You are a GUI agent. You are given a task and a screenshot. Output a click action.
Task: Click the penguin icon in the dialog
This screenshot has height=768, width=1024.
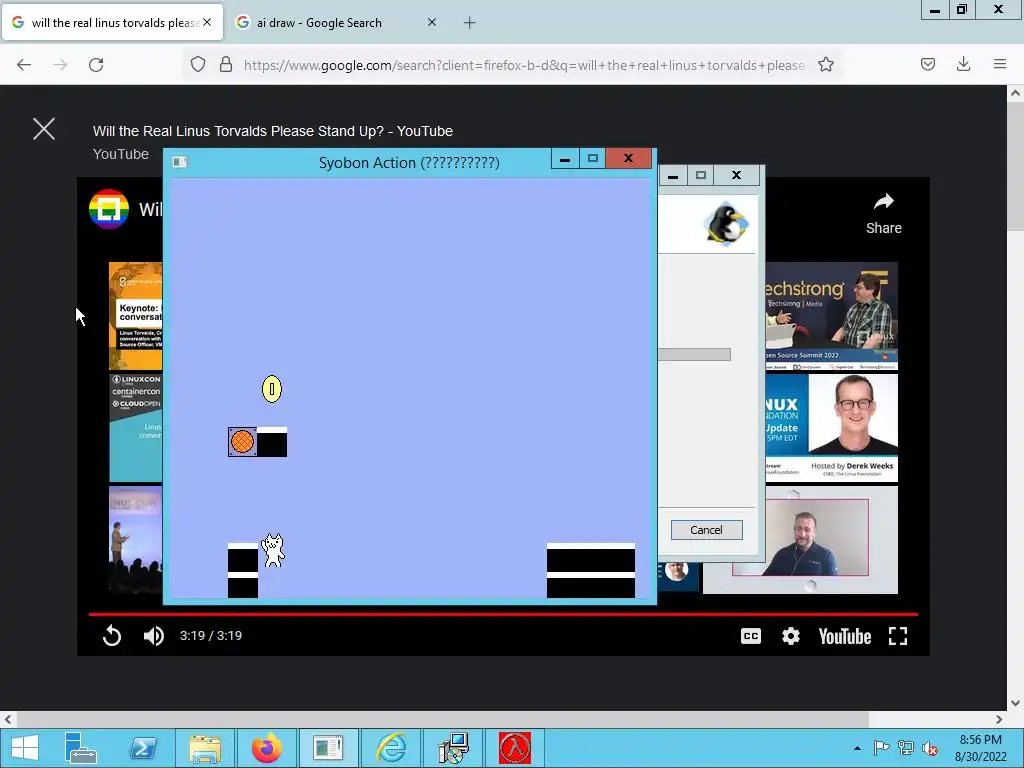coord(726,224)
